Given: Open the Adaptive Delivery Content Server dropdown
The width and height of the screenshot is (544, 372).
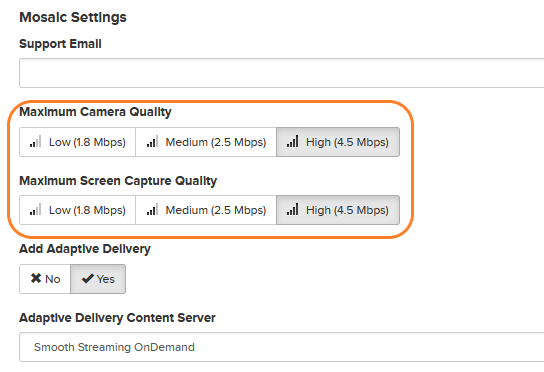Looking at the screenshot, I should point(281,347).
